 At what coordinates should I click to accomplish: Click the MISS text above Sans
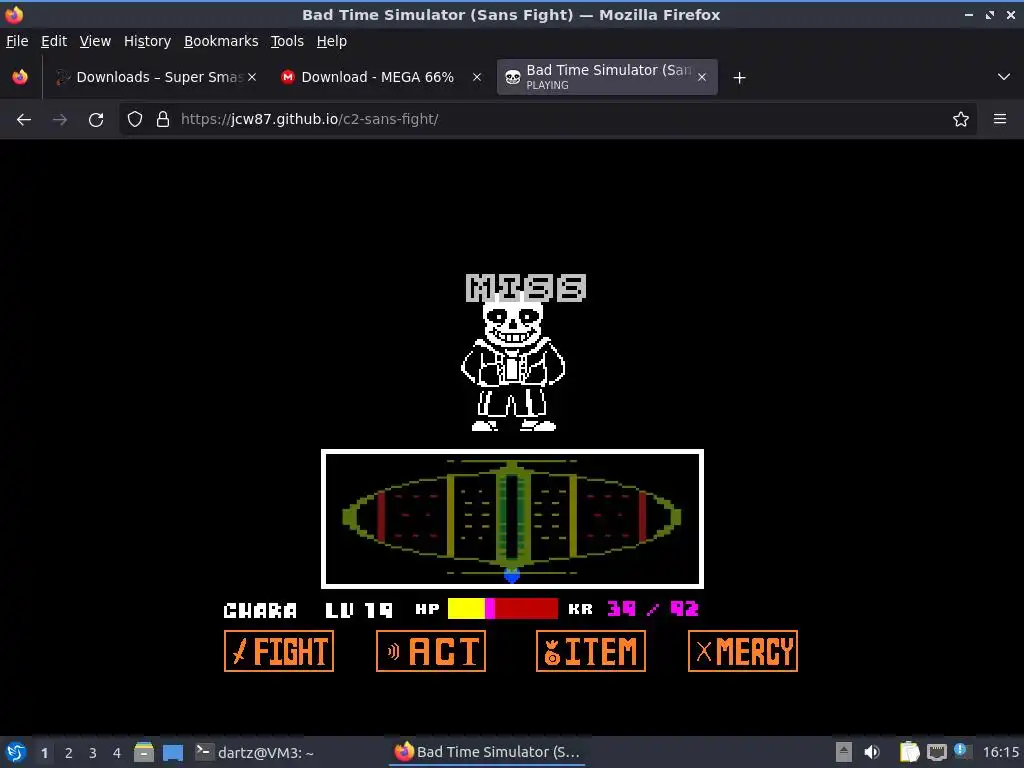pos(526,288)
